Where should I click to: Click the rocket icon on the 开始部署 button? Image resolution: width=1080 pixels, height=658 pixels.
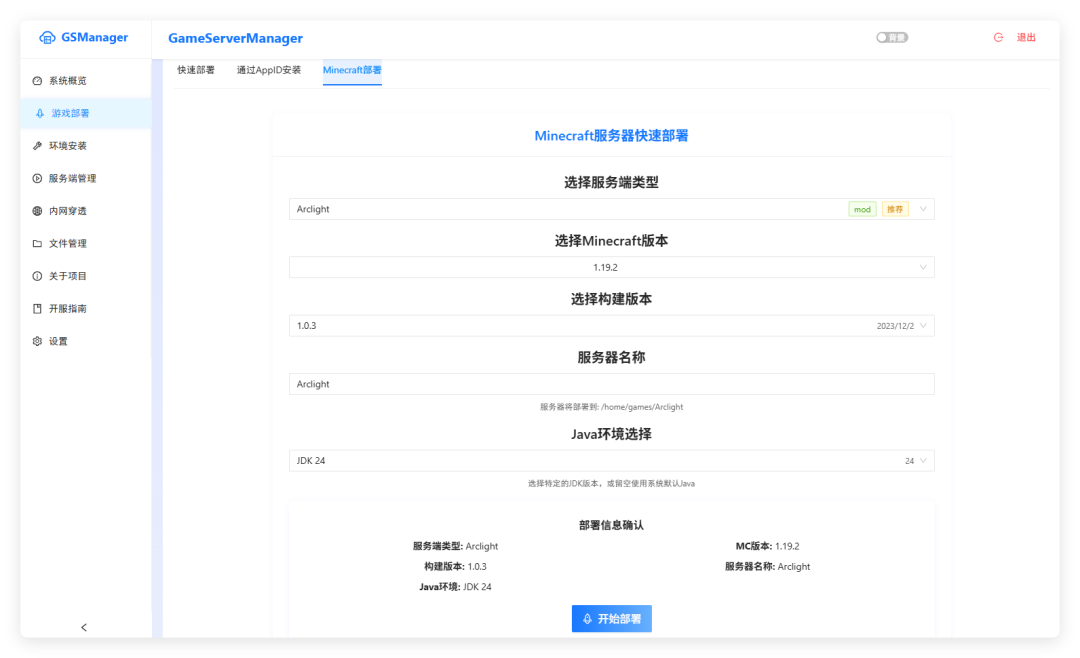pos(588,619)
